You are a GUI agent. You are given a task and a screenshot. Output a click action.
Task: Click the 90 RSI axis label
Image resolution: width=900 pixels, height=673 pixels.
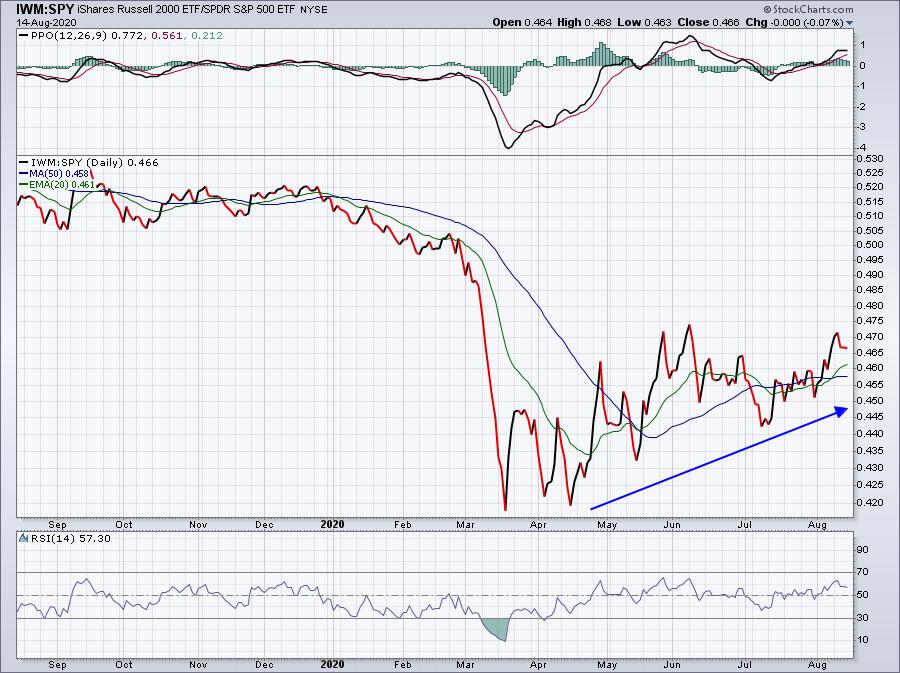[863, 550]
